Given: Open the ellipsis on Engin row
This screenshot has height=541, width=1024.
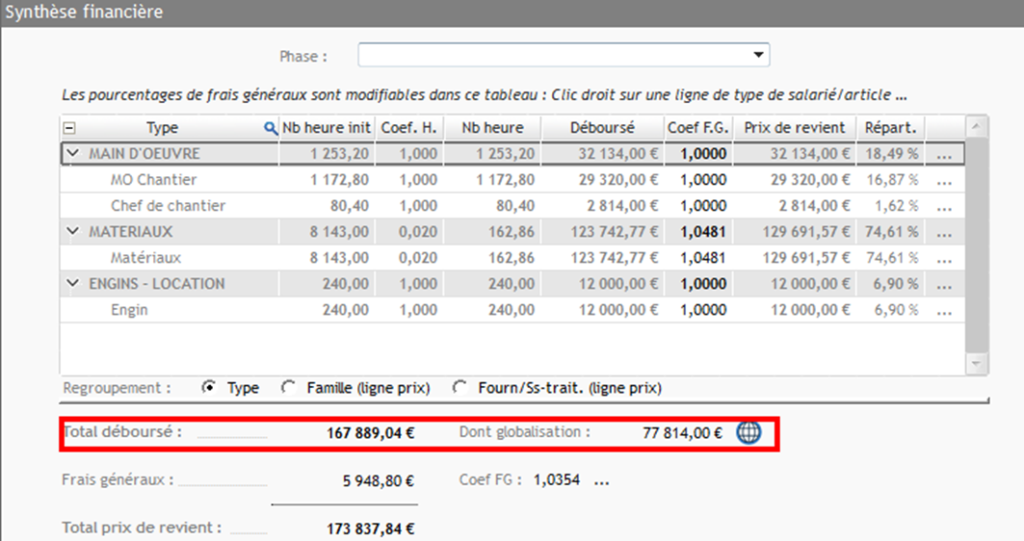Looking at the screenshot, I should pyautogui.click(x=944, y=312).
